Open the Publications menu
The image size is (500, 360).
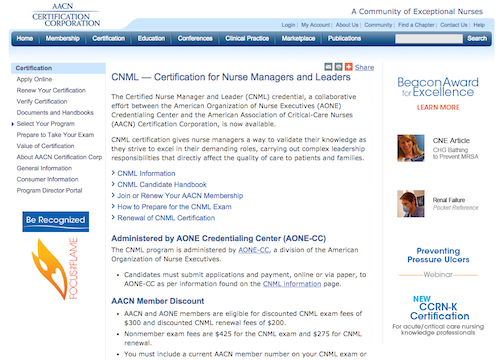pos(344,38)
